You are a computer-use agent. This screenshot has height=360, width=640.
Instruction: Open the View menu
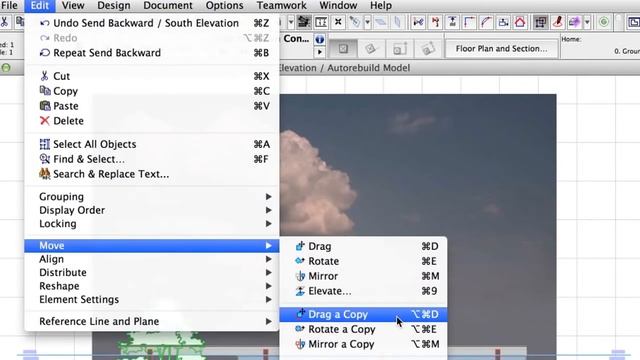coord(73,5)
